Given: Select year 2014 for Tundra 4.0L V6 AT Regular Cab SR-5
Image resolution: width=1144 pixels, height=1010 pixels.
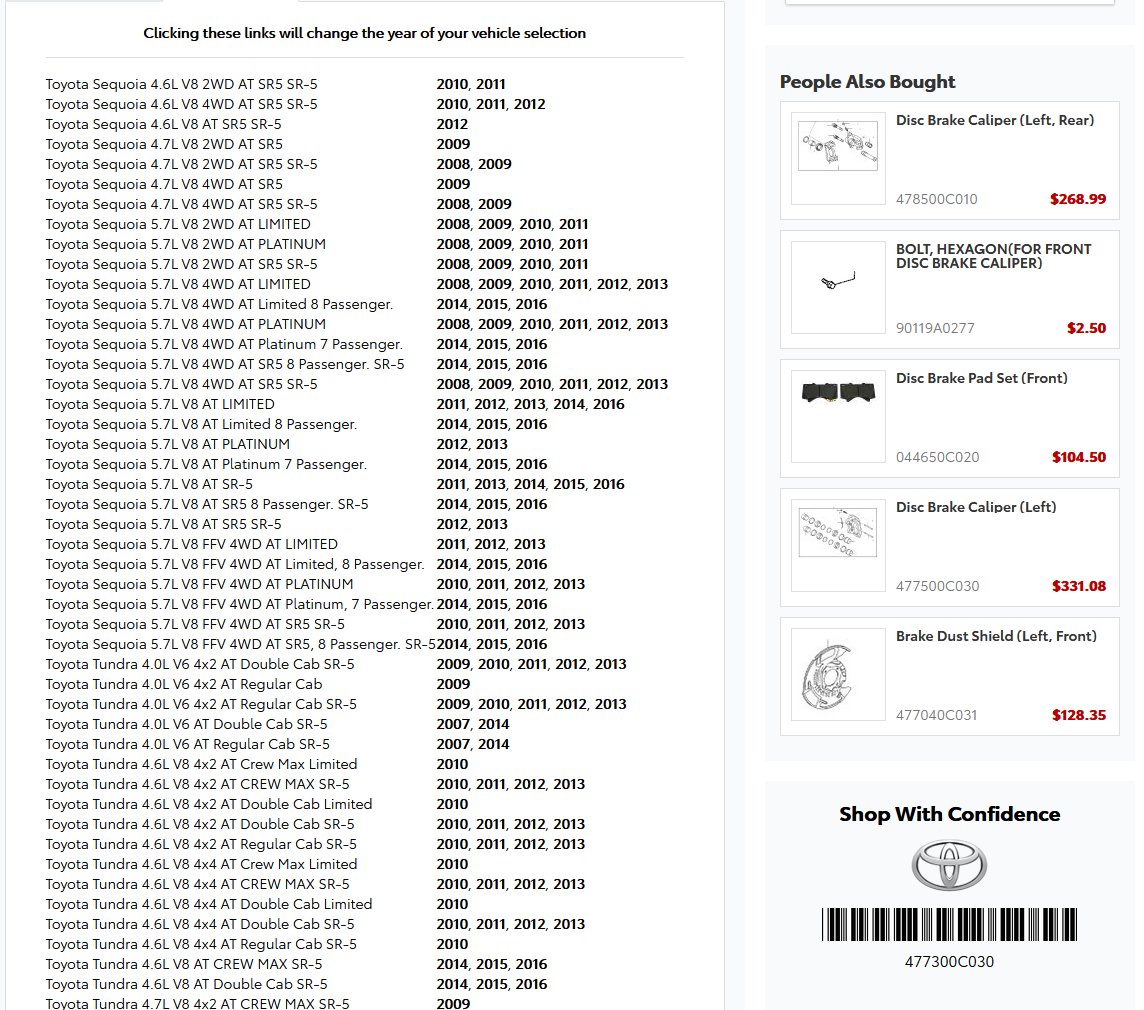Looking at the screenshot, I should pyautogui.click(x=493, y=744).
